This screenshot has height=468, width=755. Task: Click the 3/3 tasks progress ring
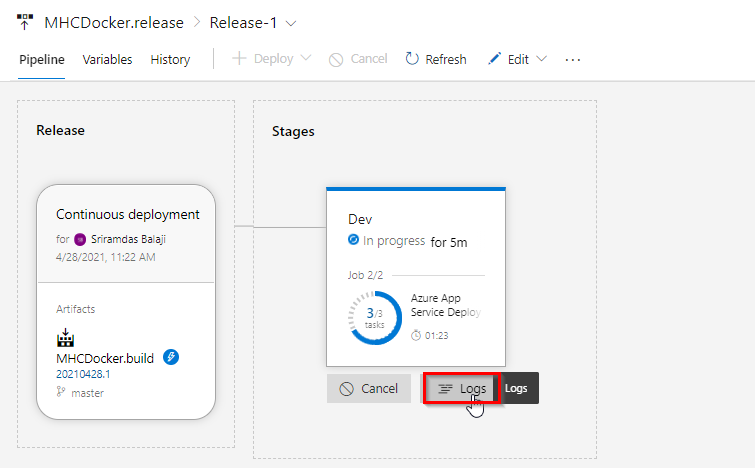pyautogui.click(x=375, y=318)
